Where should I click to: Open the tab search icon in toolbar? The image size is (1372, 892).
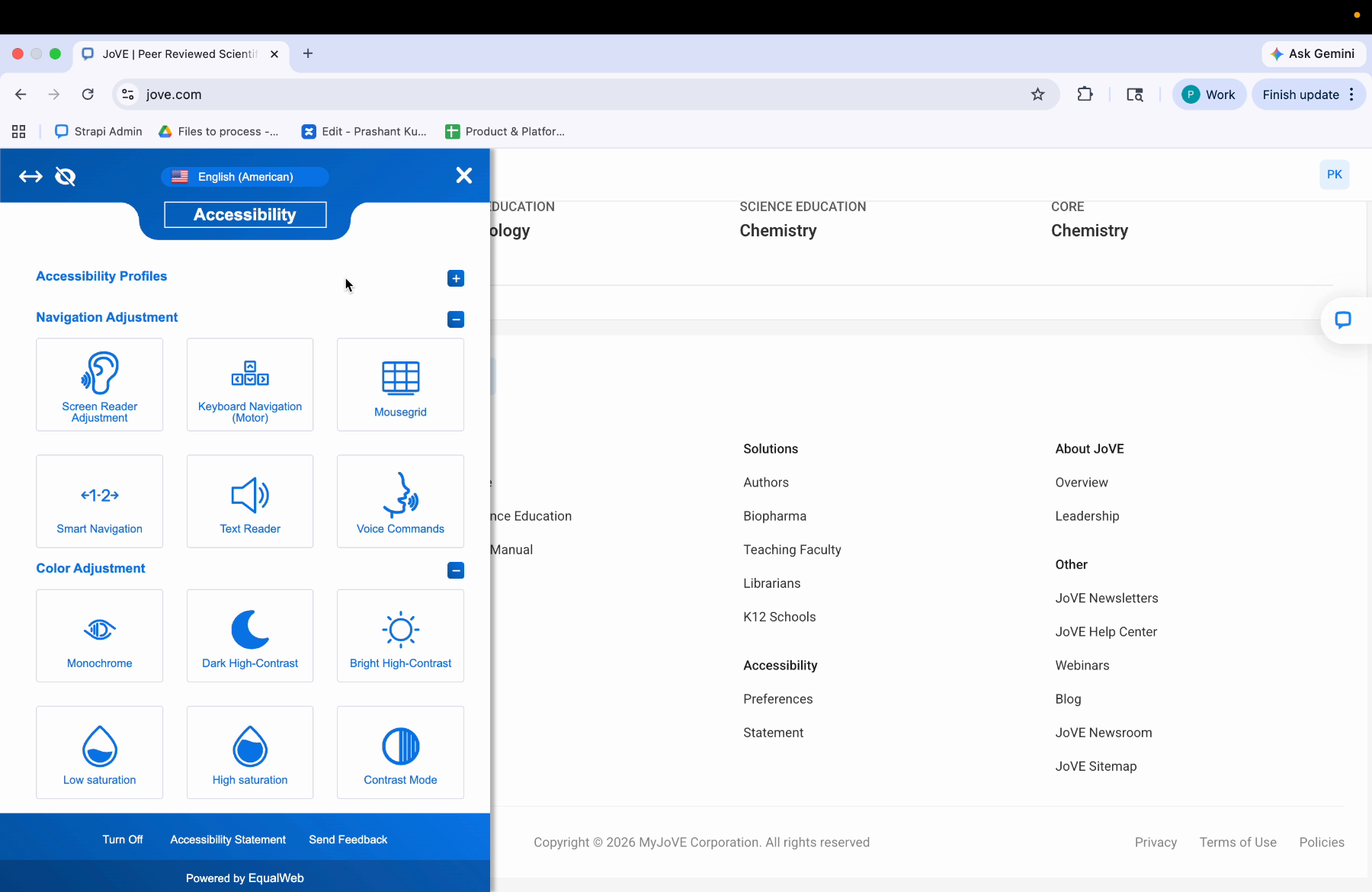1135,95
